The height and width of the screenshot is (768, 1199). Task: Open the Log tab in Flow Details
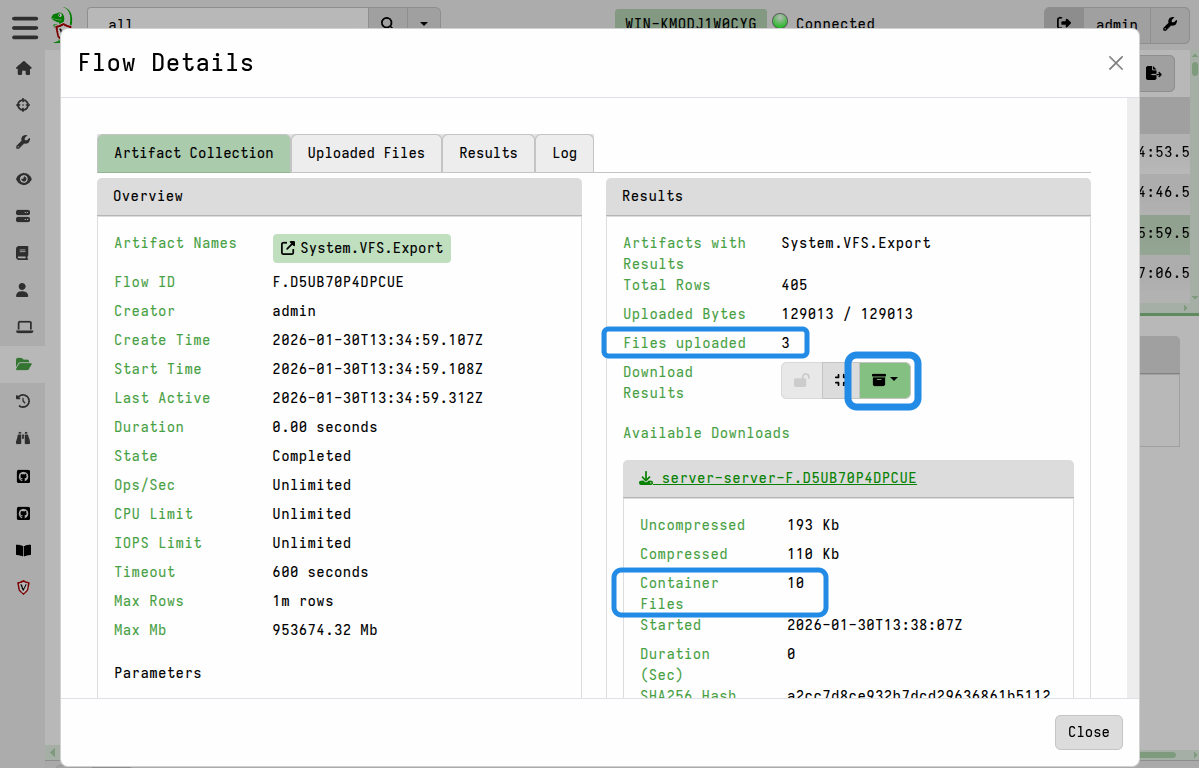coord(563,153)
